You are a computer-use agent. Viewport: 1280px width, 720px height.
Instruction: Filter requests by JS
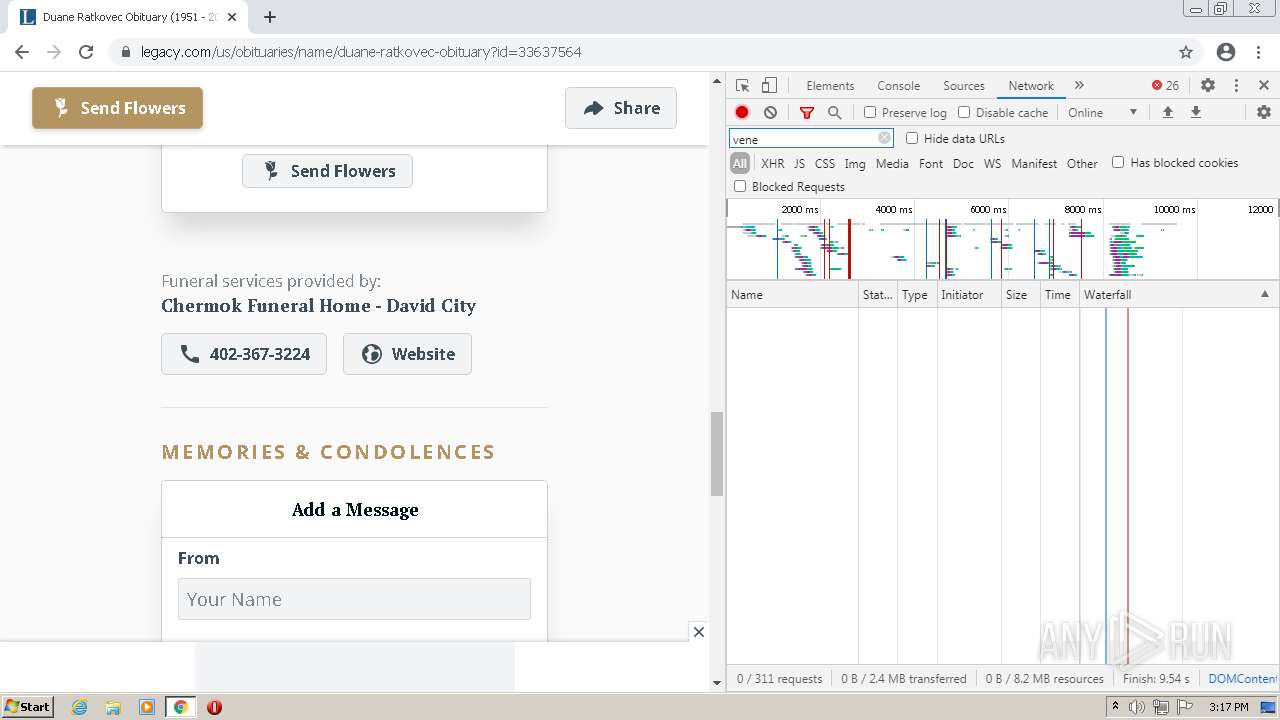coord(799,163)
